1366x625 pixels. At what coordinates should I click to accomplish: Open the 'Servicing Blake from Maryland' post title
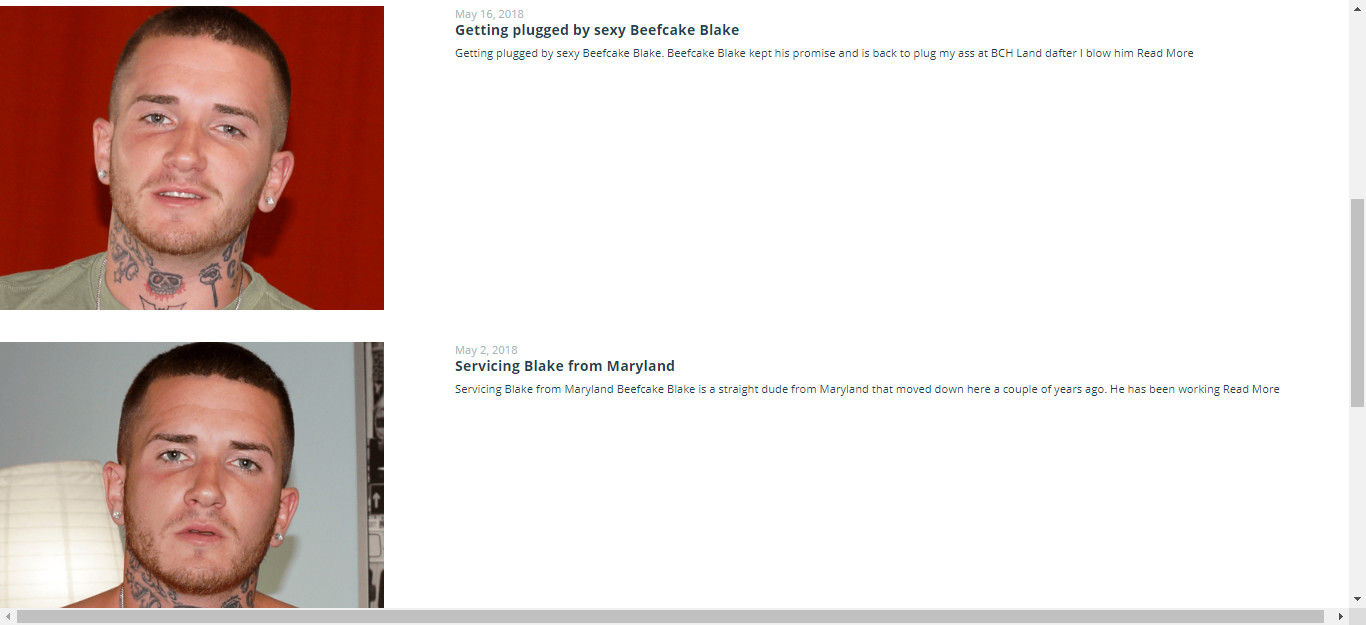pos(565,366)
